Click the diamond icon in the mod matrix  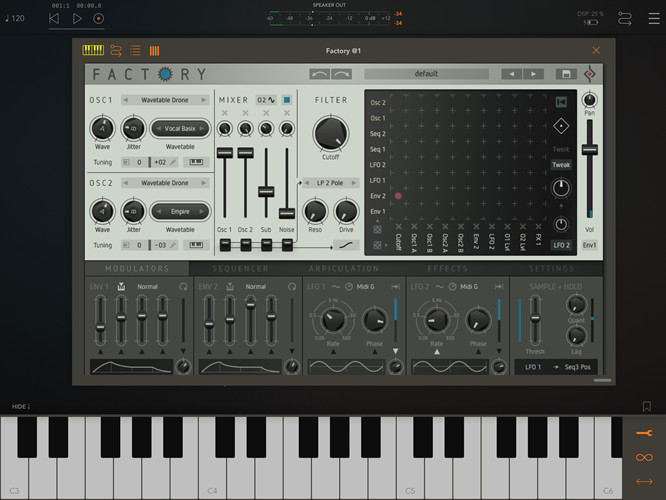tap(561, 126)
